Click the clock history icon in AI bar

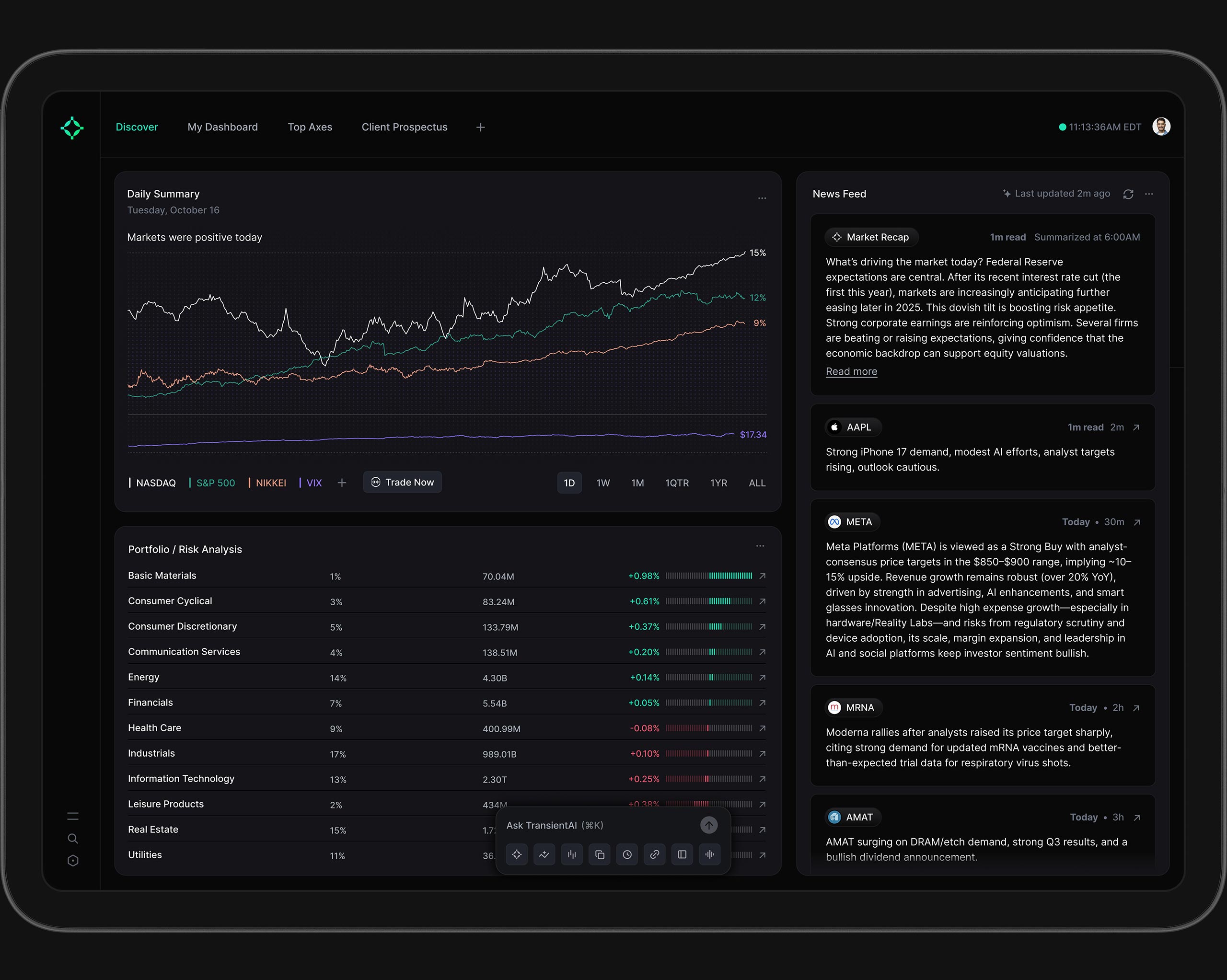coord(626,854)
